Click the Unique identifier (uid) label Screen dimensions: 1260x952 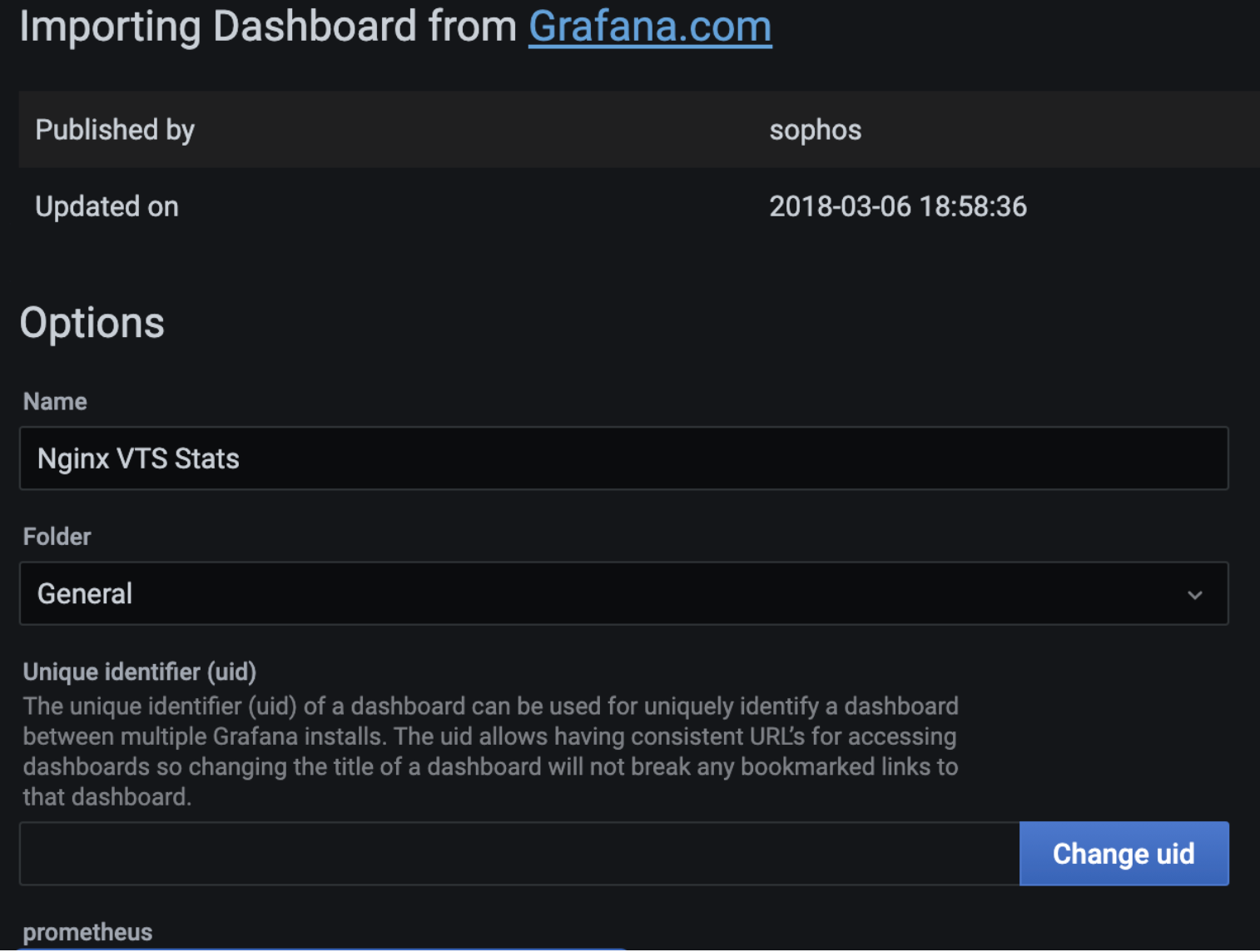click(140, 672)
